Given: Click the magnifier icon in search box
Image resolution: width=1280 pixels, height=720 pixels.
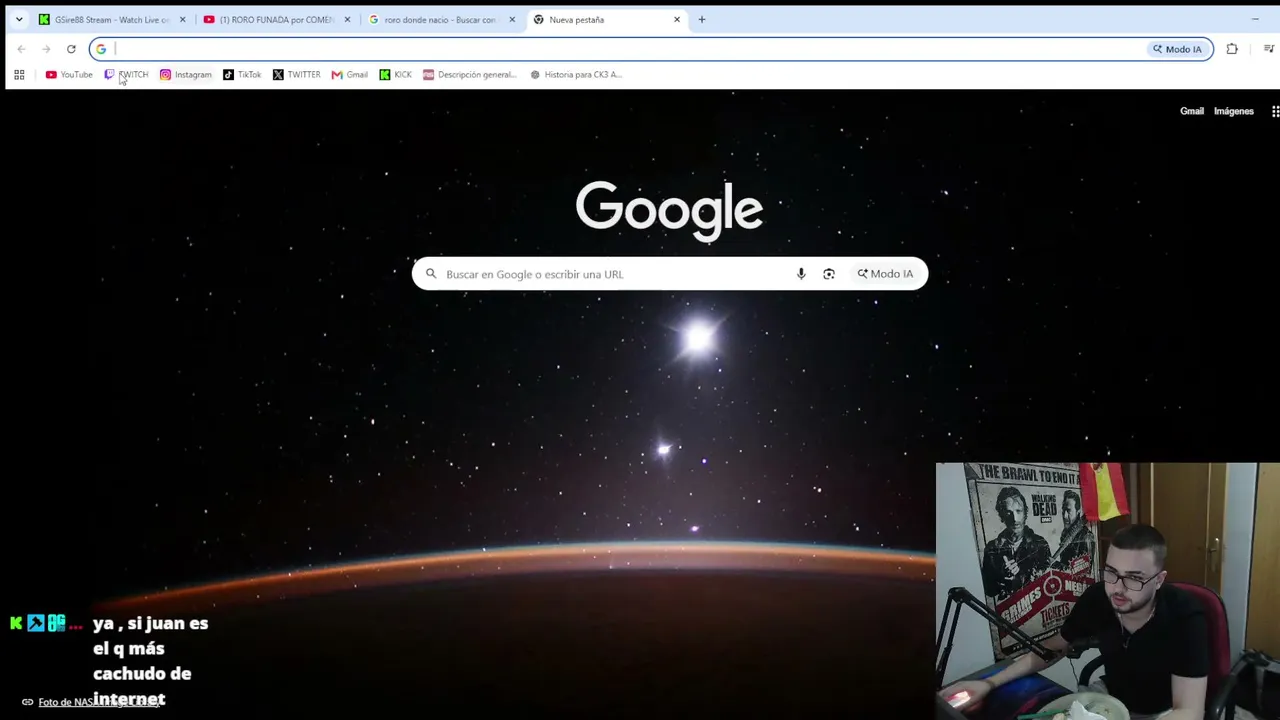Looking at the screenshot, I should pyautogui.click(x=431, y=274).
